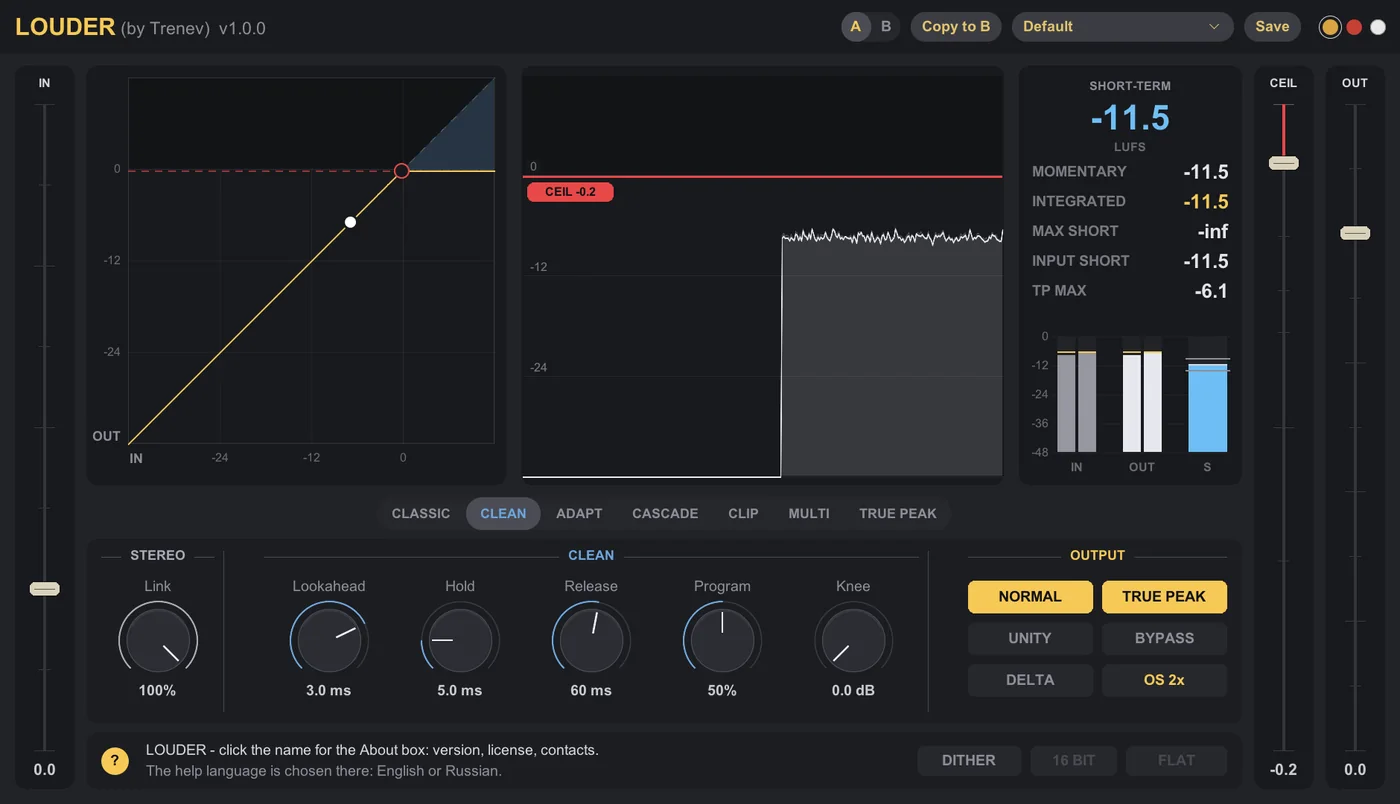The width and height of the screenshot is (1400, 804).
Task: Click the DITHER button
Action: 969,761
